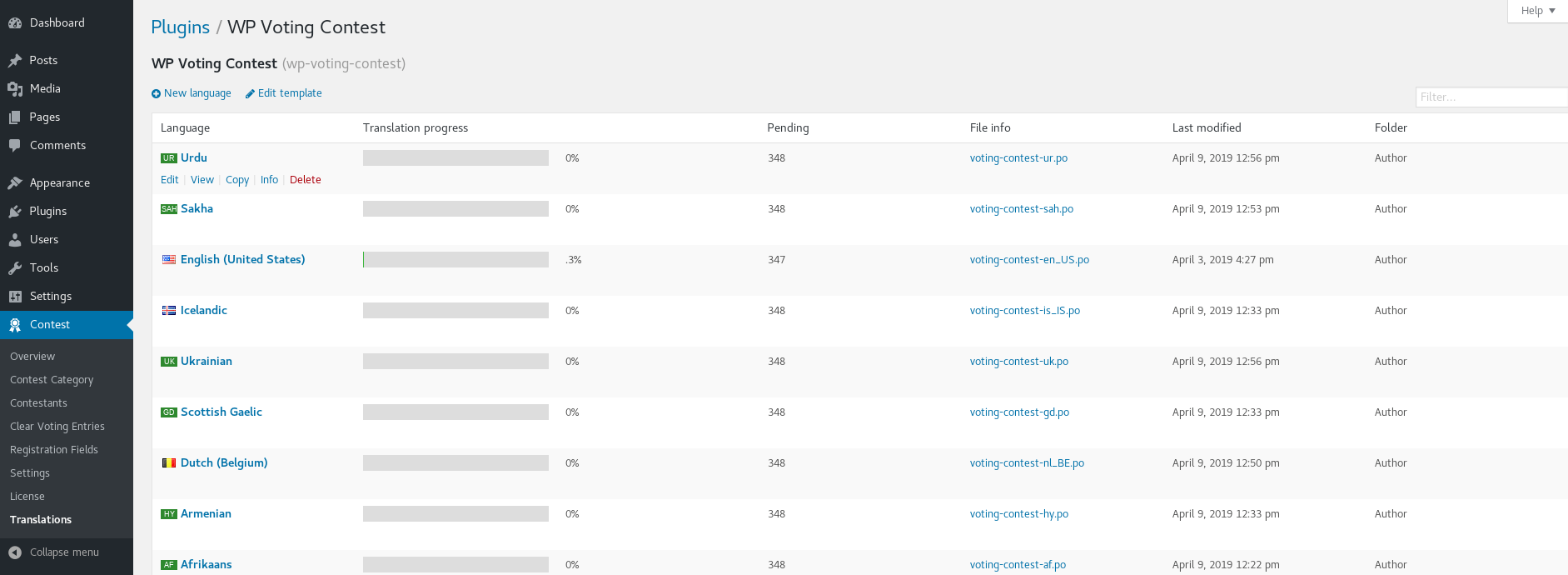Screen dimensions: 1568x575
Task: Click the Tools wrench icon
Action: point(15,268)
